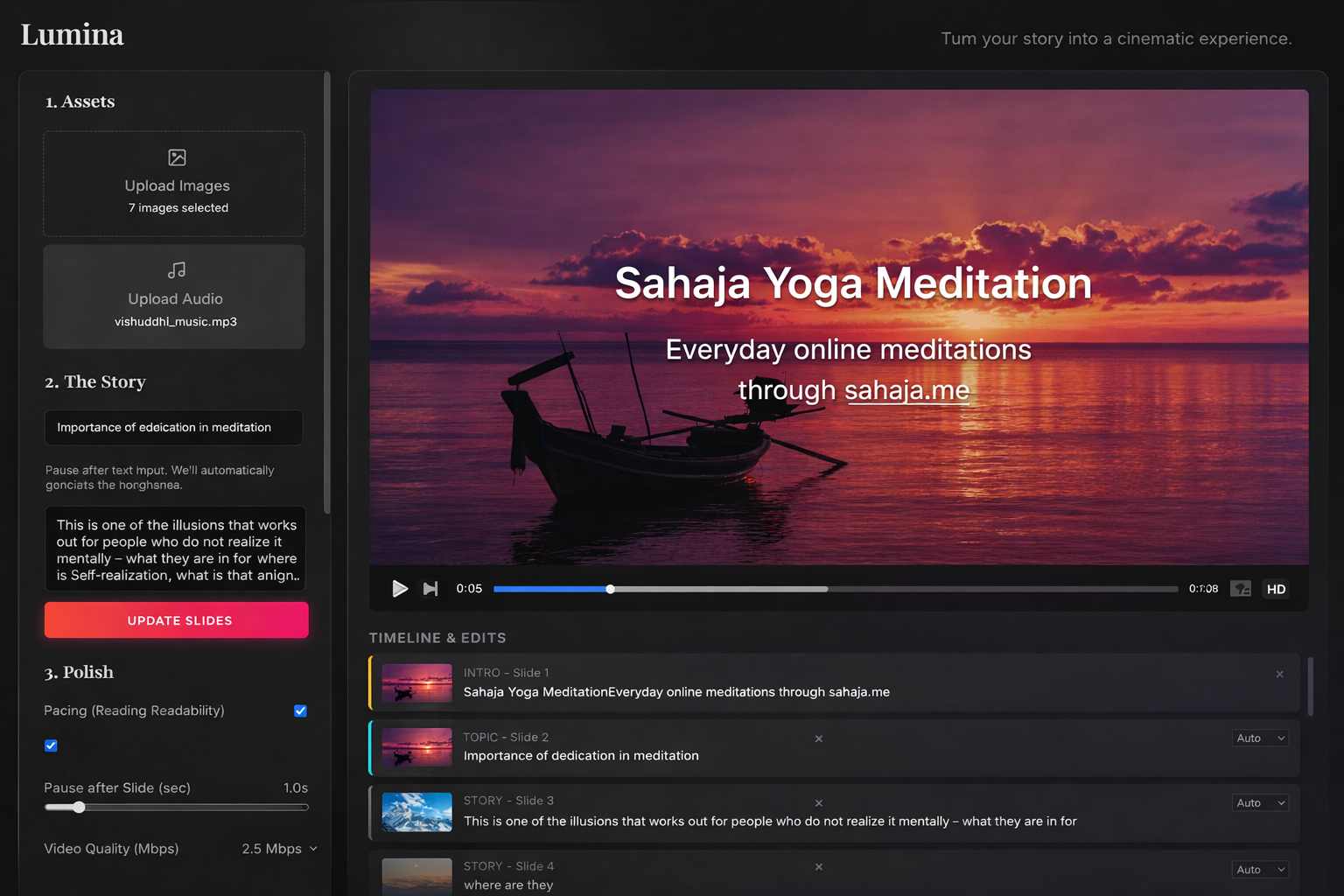The width and height of the screenshot is (1344, 896).
Task: Click the '7 images selected' label
Action: [x=178, y=208]
